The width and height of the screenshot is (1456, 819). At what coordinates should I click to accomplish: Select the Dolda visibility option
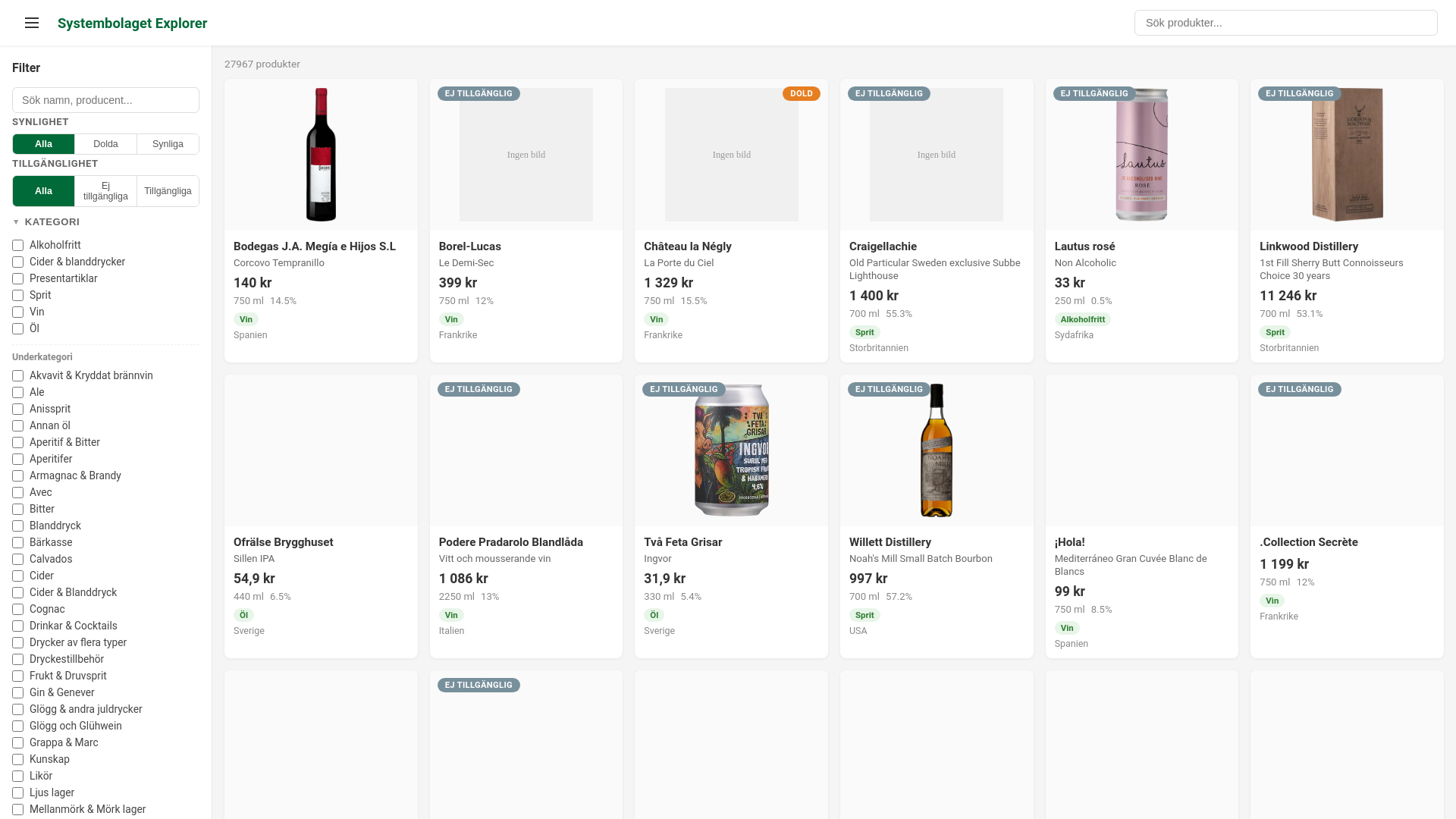pos(105,144)
